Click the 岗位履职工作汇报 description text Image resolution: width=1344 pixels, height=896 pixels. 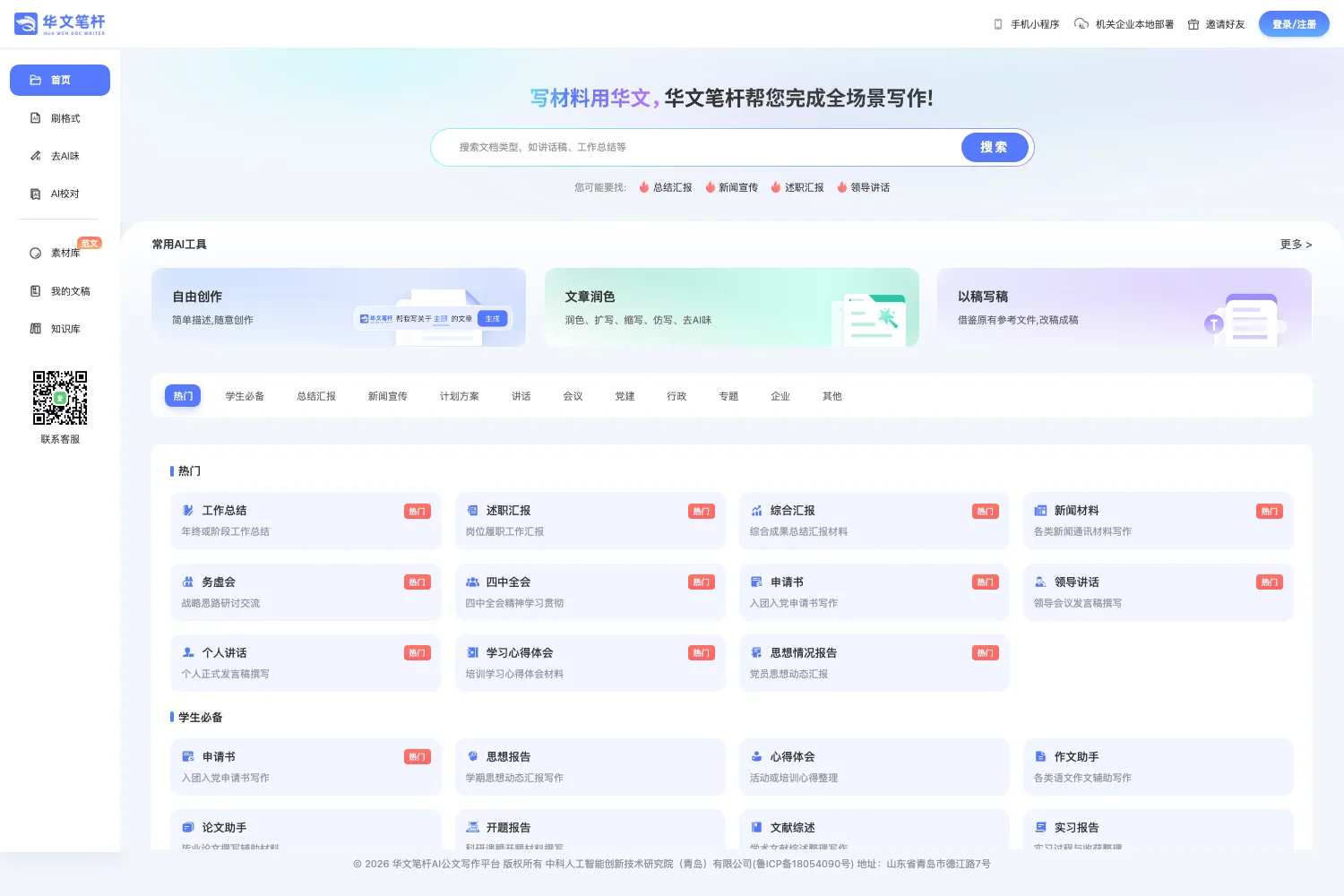pos(504,532)
